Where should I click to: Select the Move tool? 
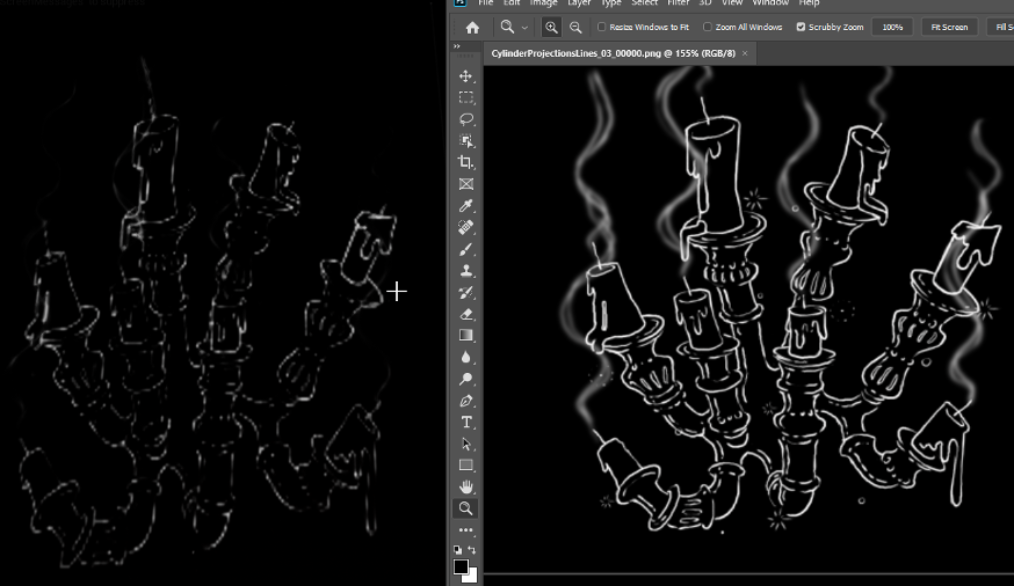466,76
